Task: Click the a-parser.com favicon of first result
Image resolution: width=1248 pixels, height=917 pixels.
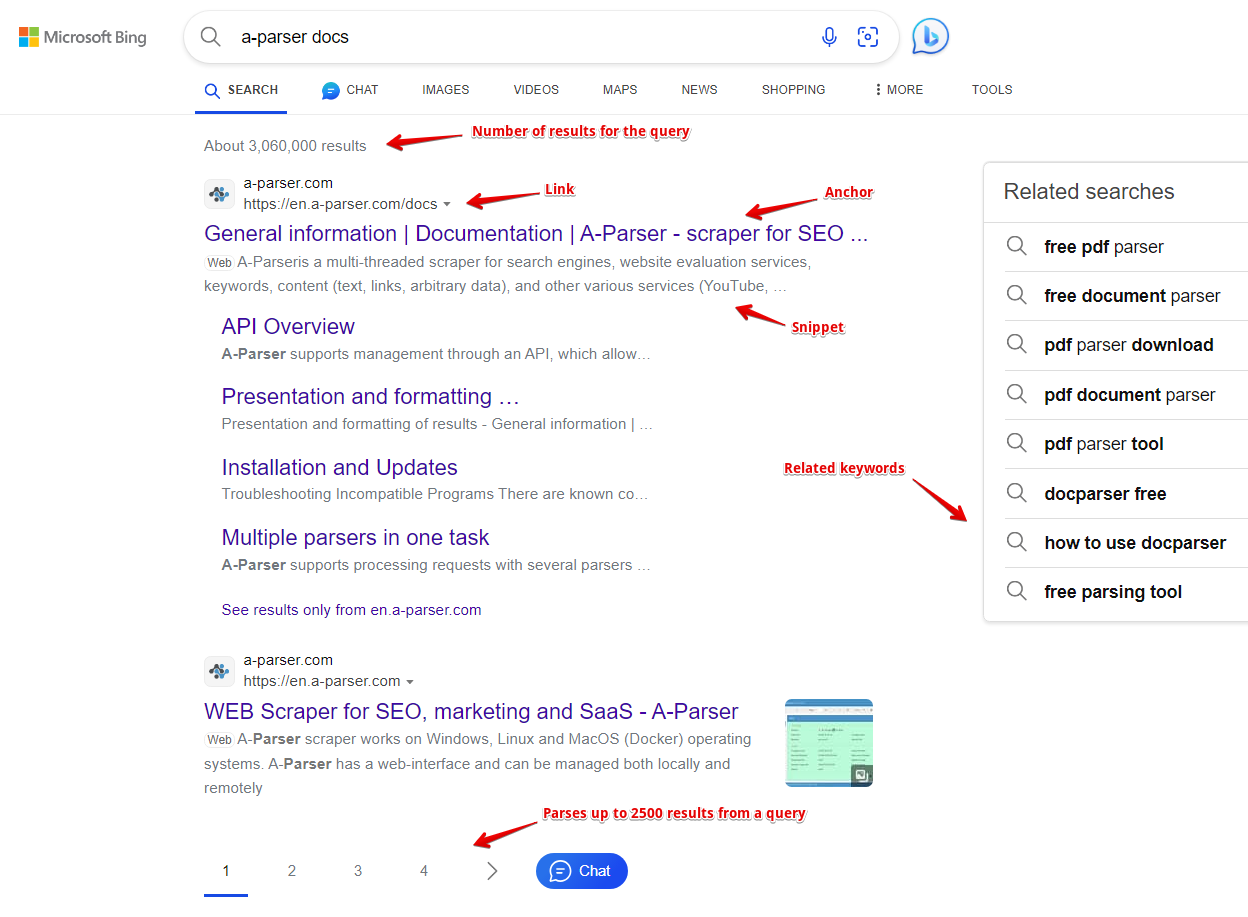Action: point(220,194)
